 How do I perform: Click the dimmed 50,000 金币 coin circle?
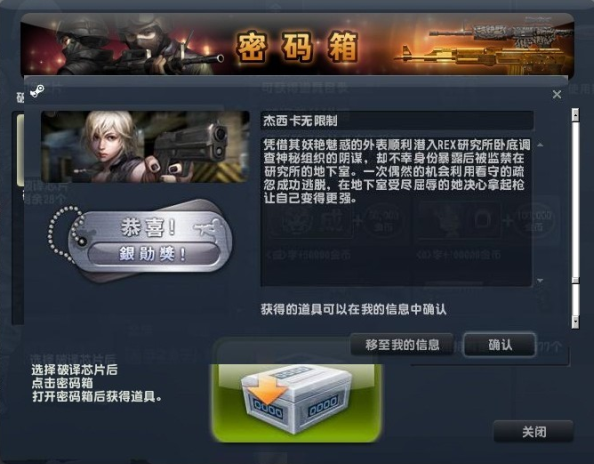(383, 222)
